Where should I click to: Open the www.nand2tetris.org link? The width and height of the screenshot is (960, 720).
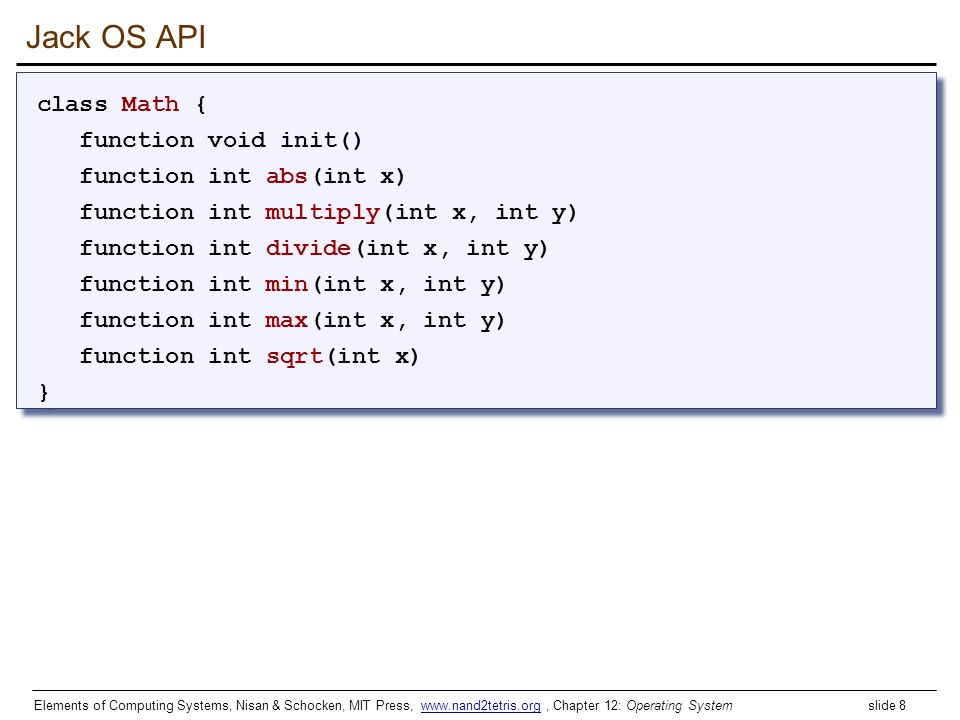[x=480, y=705]
